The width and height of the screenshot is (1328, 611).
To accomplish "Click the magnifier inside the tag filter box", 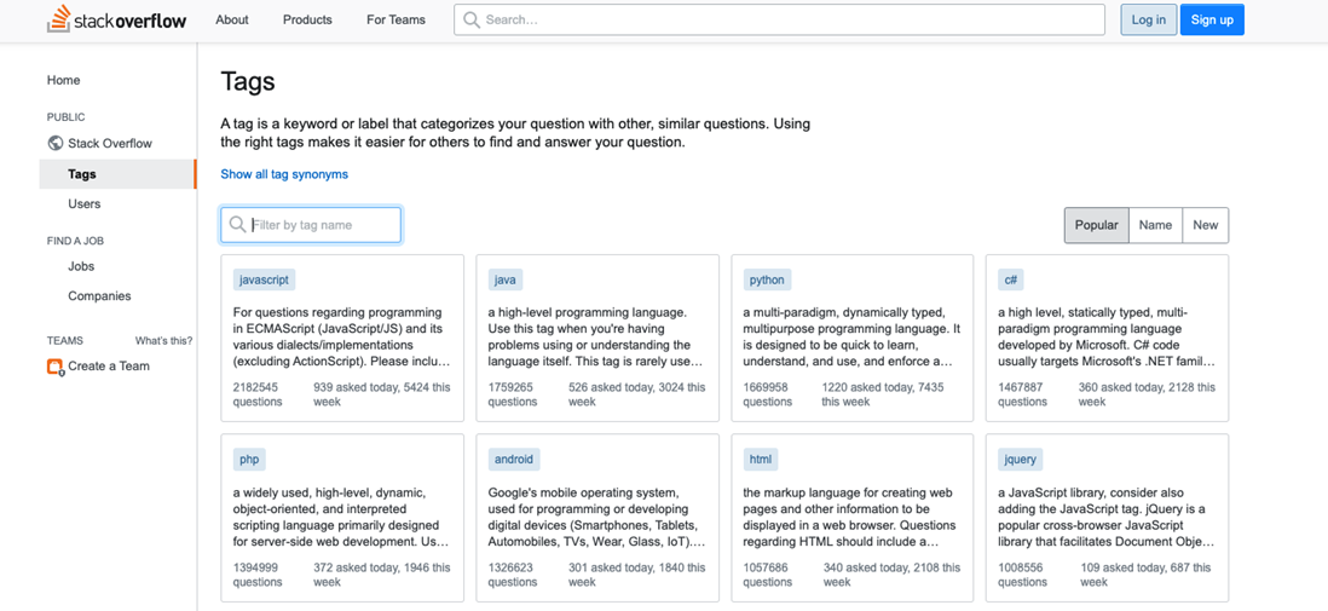I will click(x=236, y=224).
